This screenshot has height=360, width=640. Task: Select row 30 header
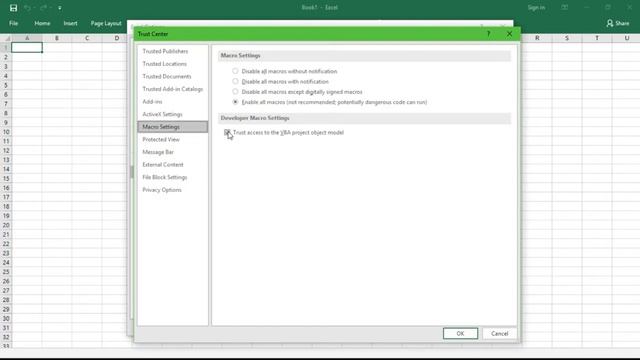coord(6,318)
